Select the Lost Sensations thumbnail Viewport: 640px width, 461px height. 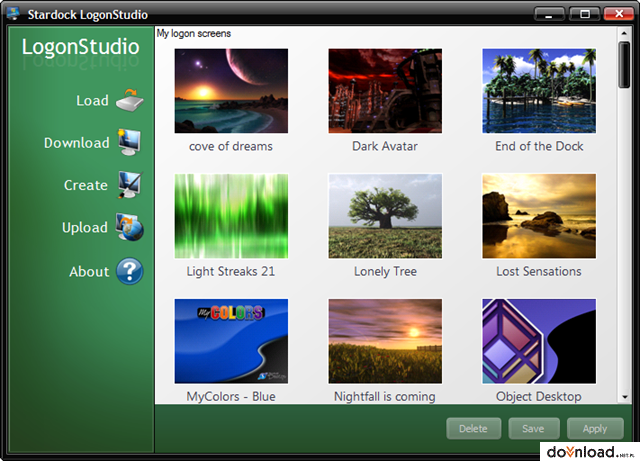539,216
